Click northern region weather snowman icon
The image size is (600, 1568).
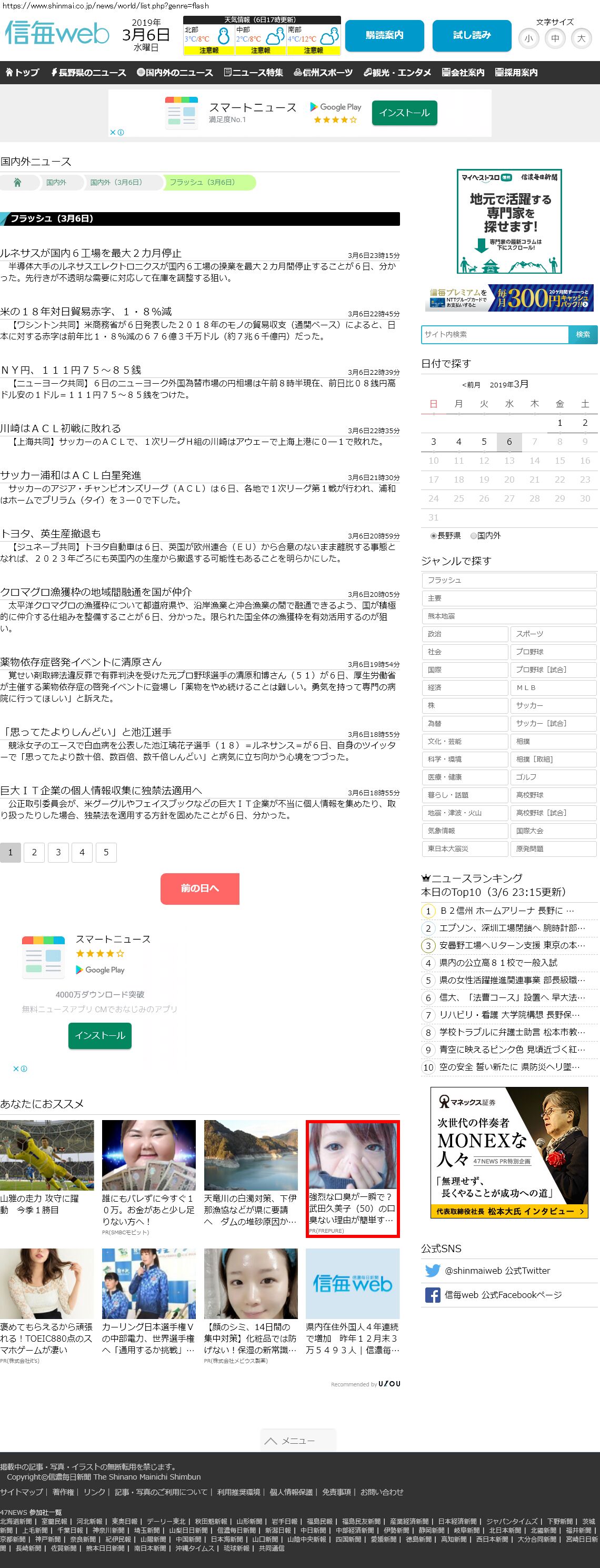coord(223,36)
